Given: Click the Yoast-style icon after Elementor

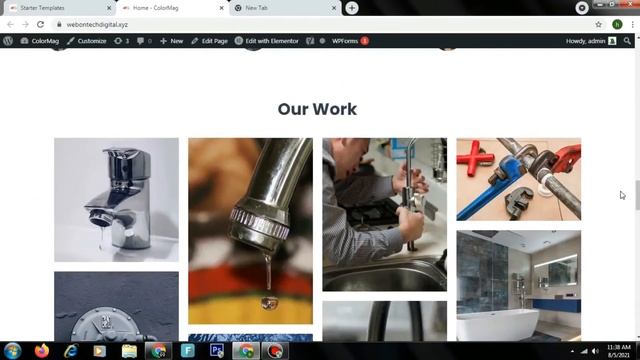Looking at the screenshot, I should click(310, 41).
